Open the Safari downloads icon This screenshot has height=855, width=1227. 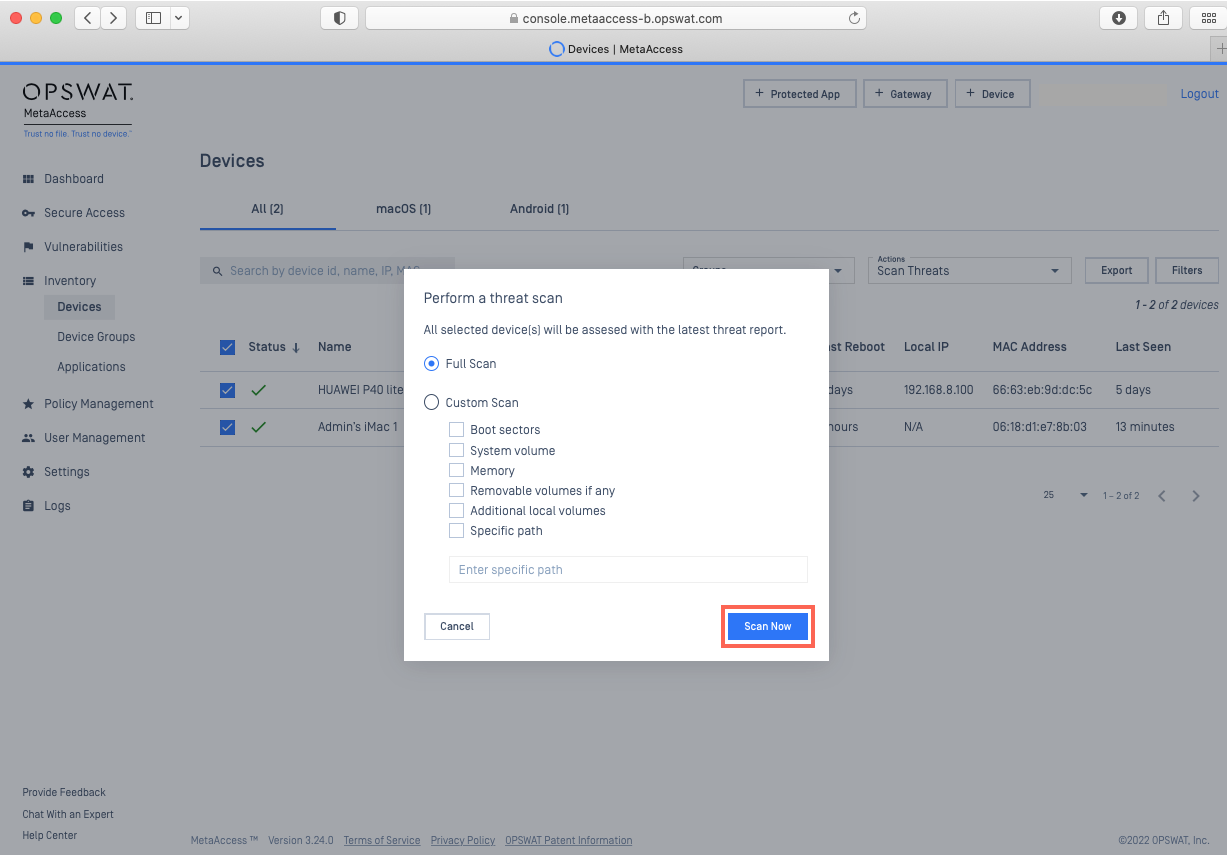point(1118,18)
